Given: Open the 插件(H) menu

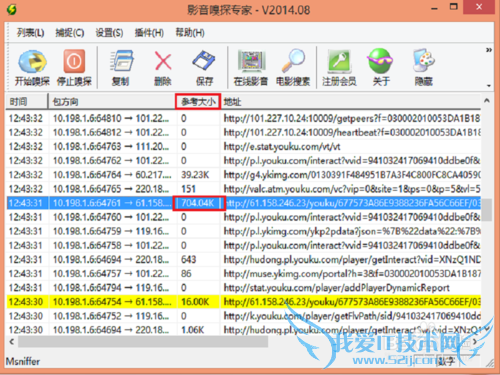Looking at the screenshot, I should pyautogui.click(x=149, y=33).
